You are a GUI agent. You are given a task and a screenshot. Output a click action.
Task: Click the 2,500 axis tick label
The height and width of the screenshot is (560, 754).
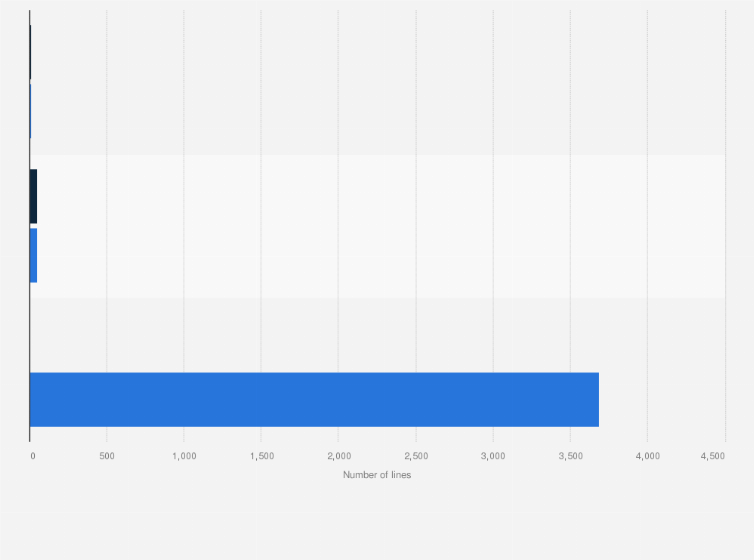coord(416,456)
